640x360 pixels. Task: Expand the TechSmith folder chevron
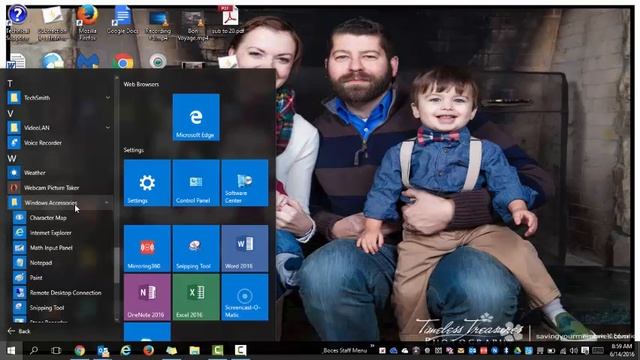[x=108, y=98]
